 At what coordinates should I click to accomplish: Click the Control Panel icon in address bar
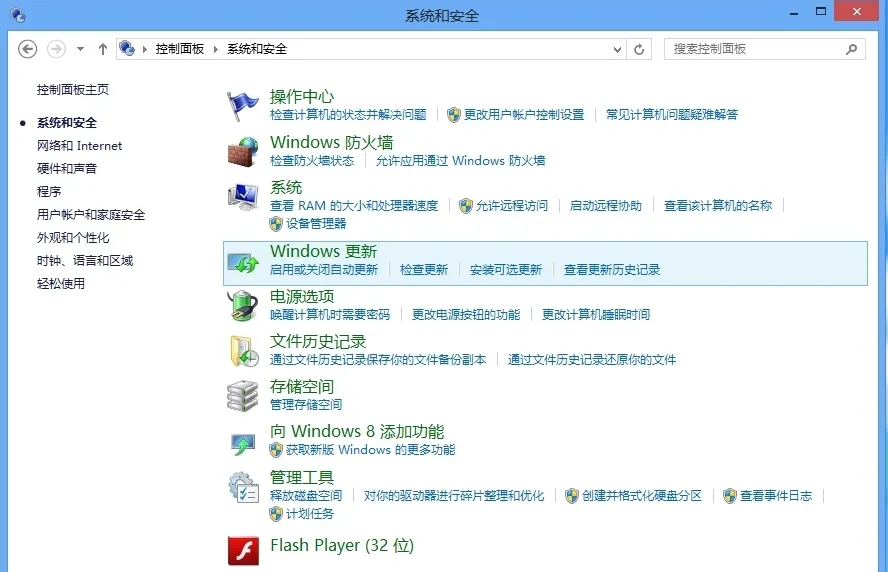(127, 49)
